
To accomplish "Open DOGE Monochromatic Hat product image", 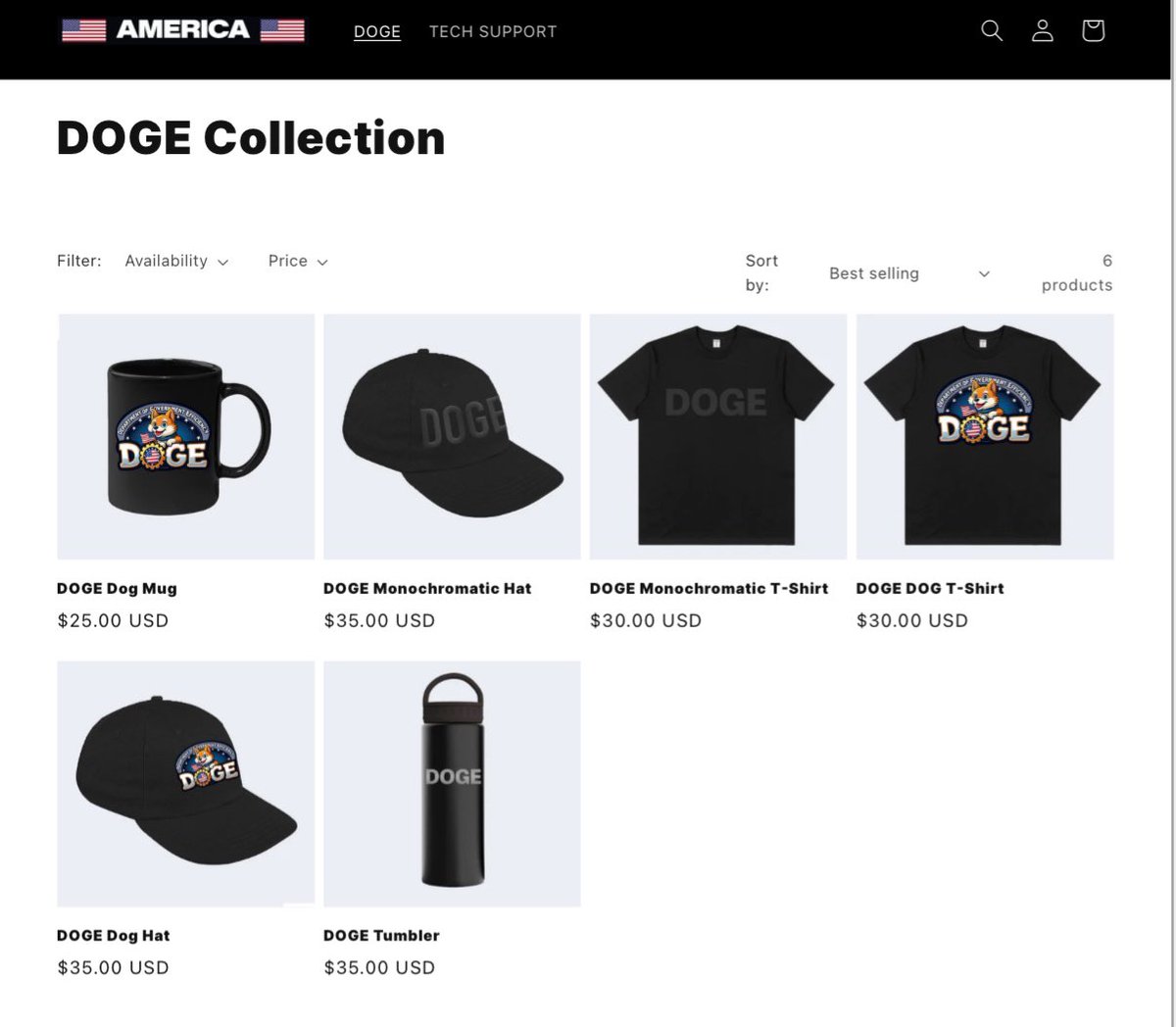I will 452,437.
